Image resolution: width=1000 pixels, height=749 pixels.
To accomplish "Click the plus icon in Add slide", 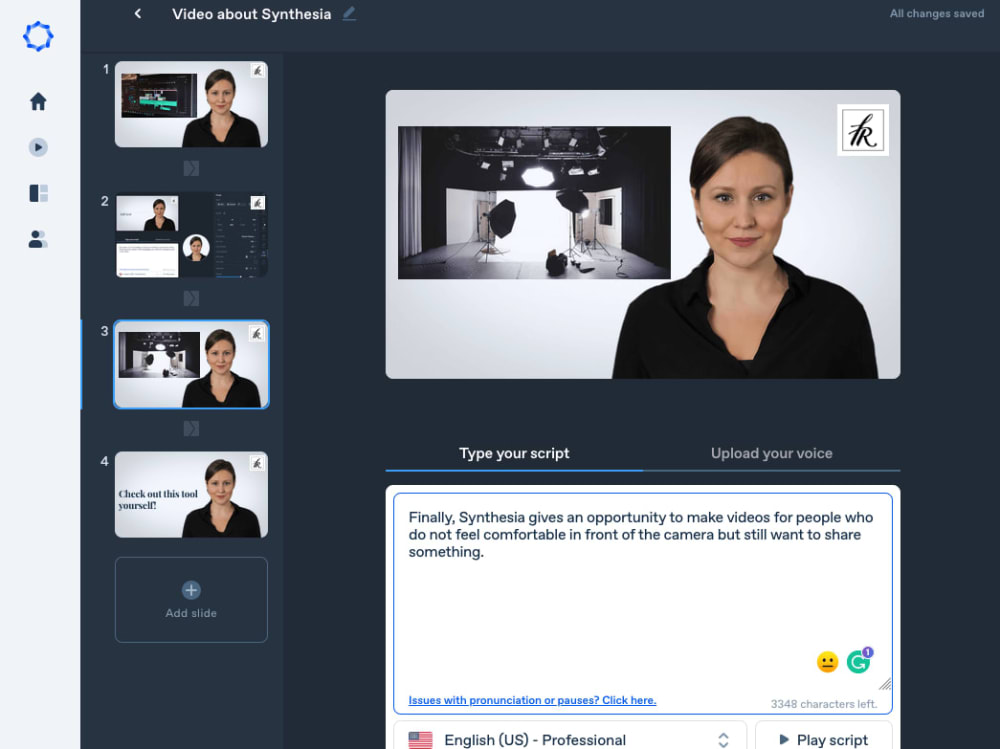I will click(x=191, y=590).
